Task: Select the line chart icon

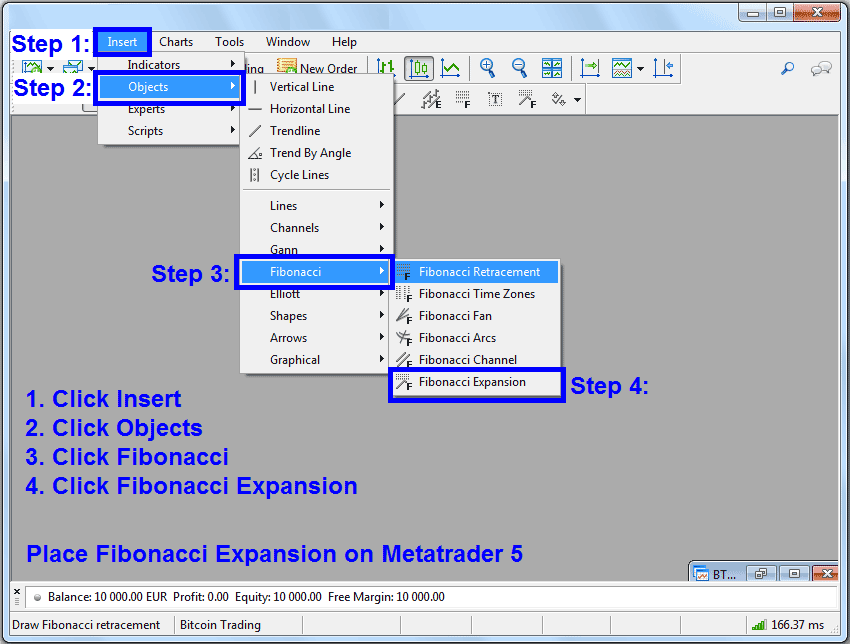Action: (x=450, y=68)
